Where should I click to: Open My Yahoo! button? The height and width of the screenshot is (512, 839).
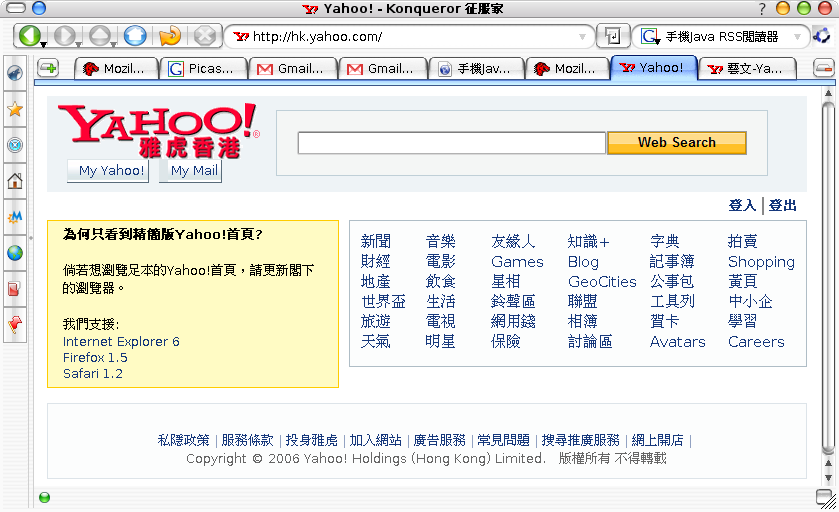[108, 171]
